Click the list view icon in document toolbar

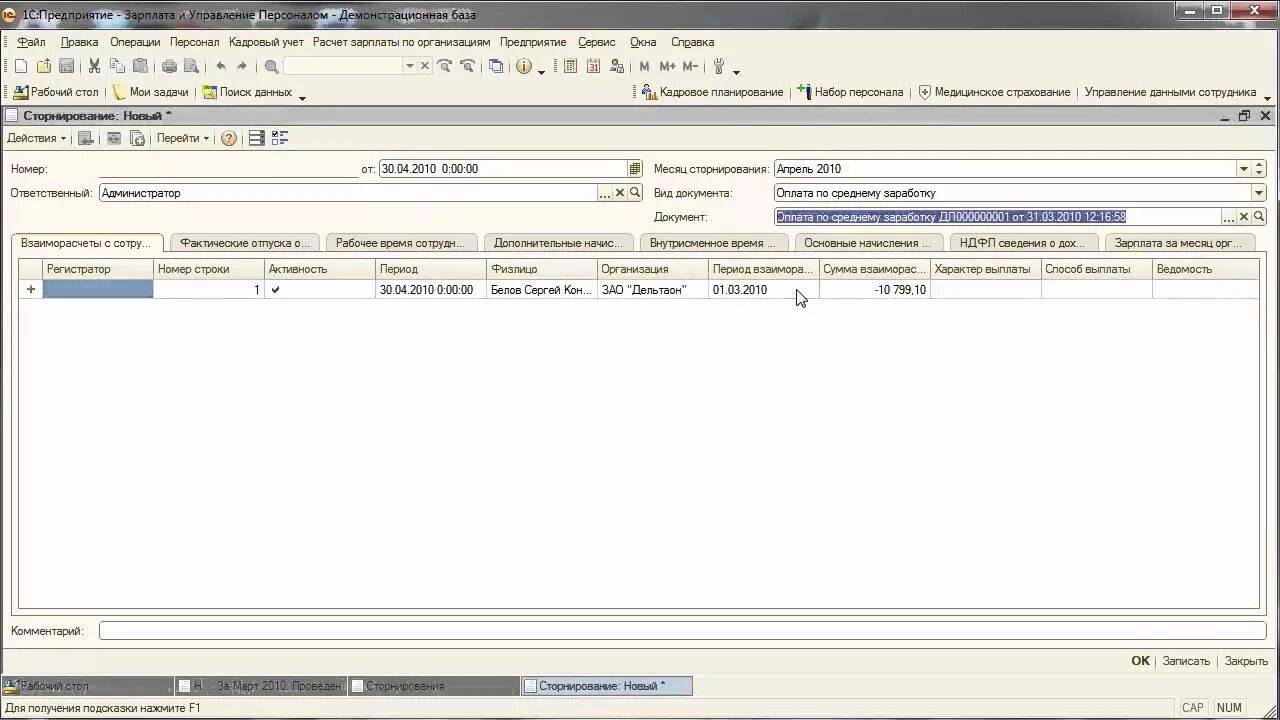(257, 138)
